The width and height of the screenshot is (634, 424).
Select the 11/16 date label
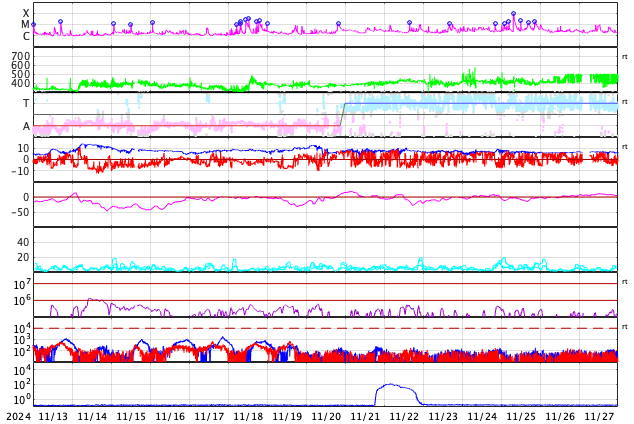click(x=170, y=416)
